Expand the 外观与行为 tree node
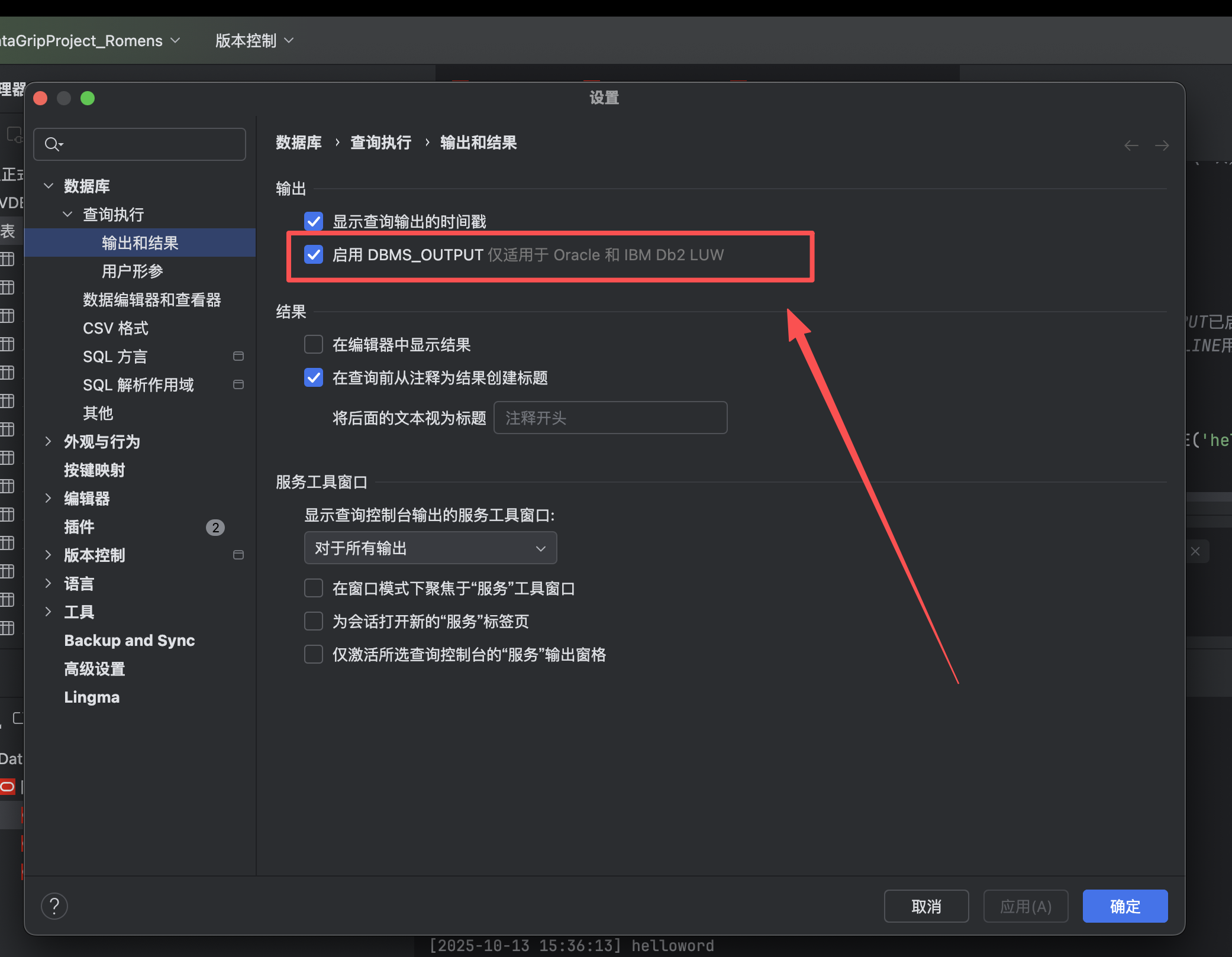This screenshot has width=1232, height=957. click(49, 441)
